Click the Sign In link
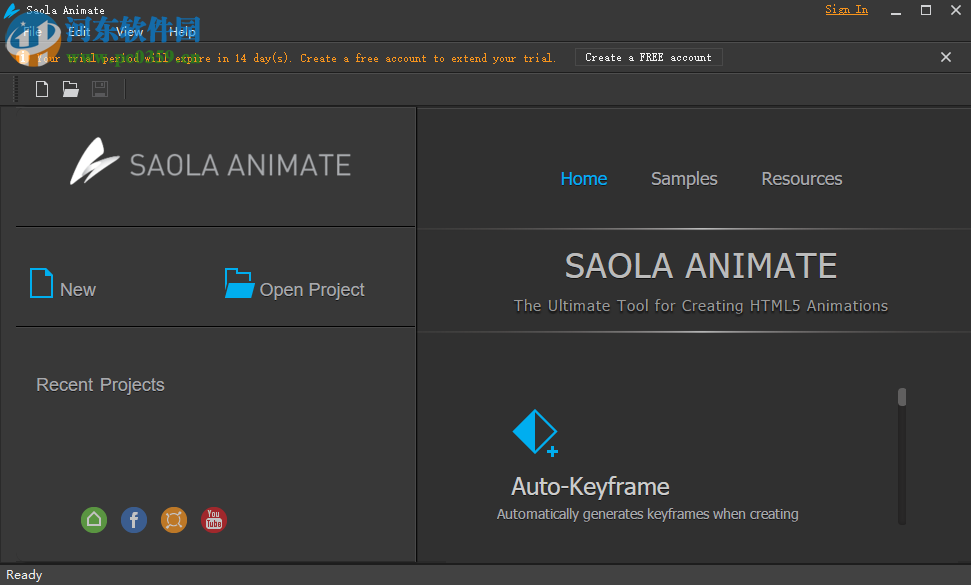Screen dimensions: 971x585 point(846,9)
